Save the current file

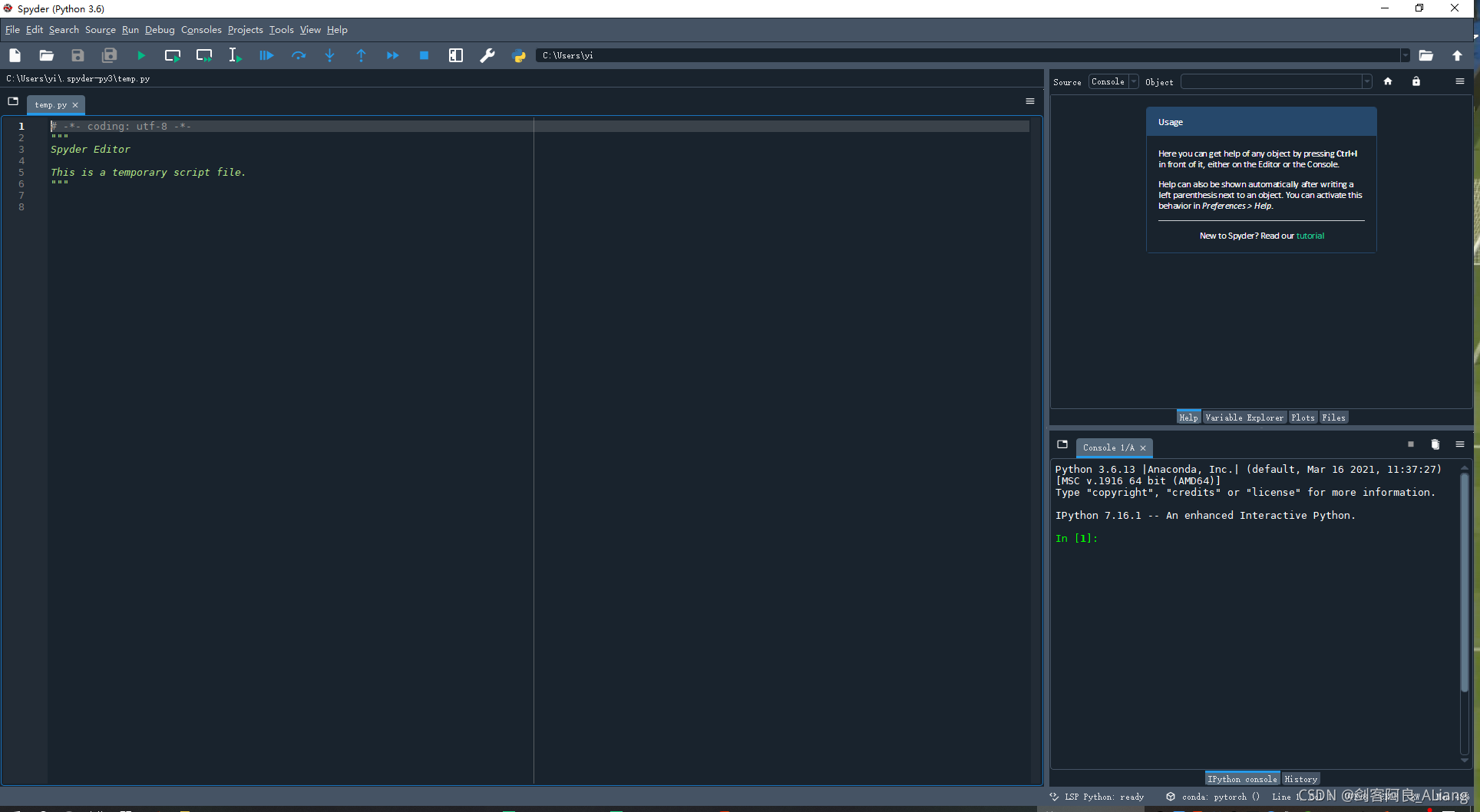coord(78,55)
